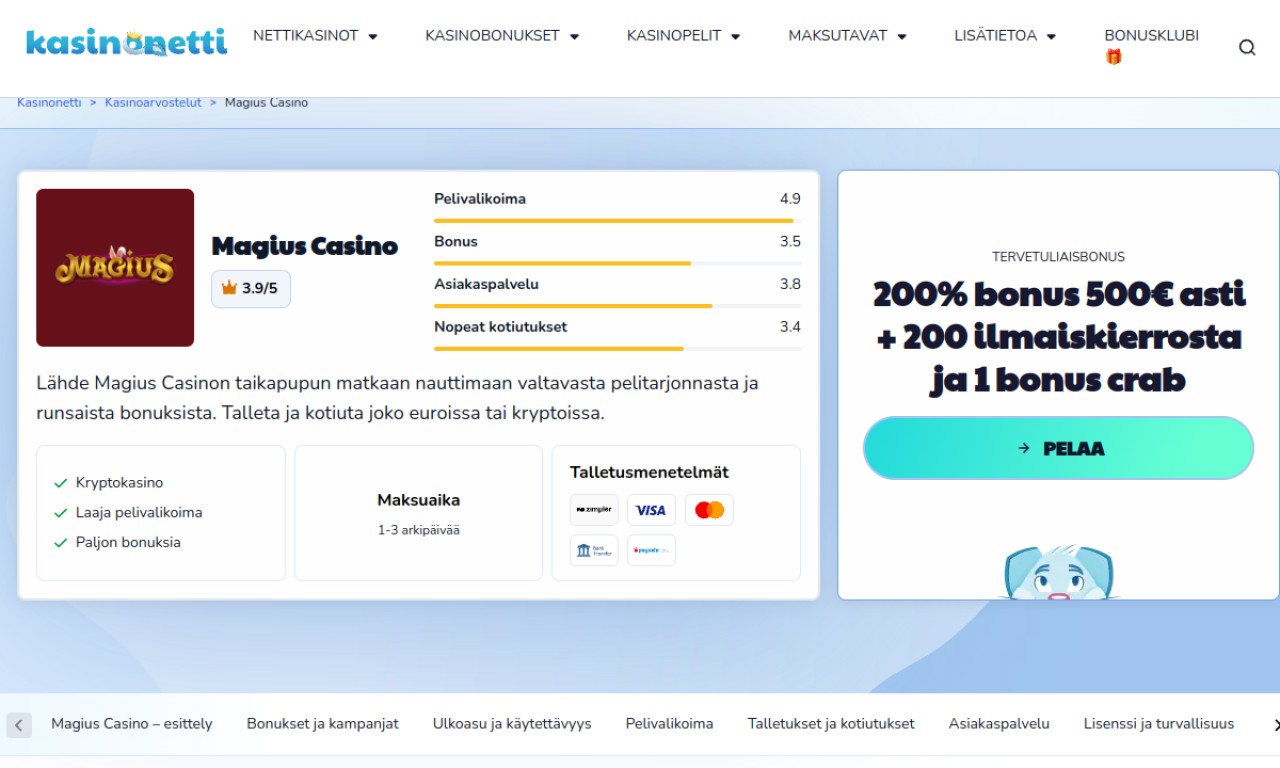Select the Paysafe payment icon

651,550
